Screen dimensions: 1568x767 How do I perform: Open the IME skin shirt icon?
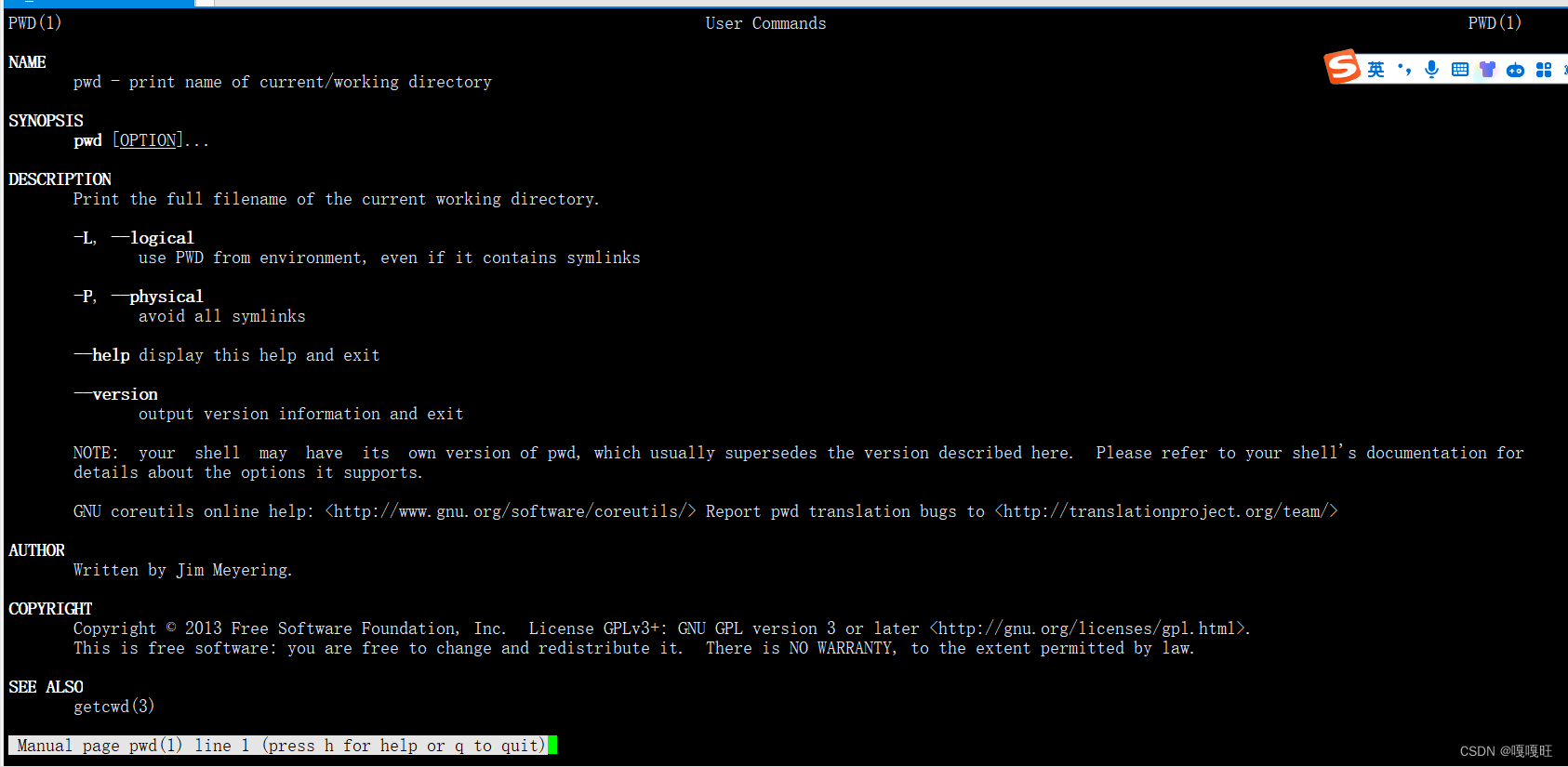click(x=1488, y=70)
